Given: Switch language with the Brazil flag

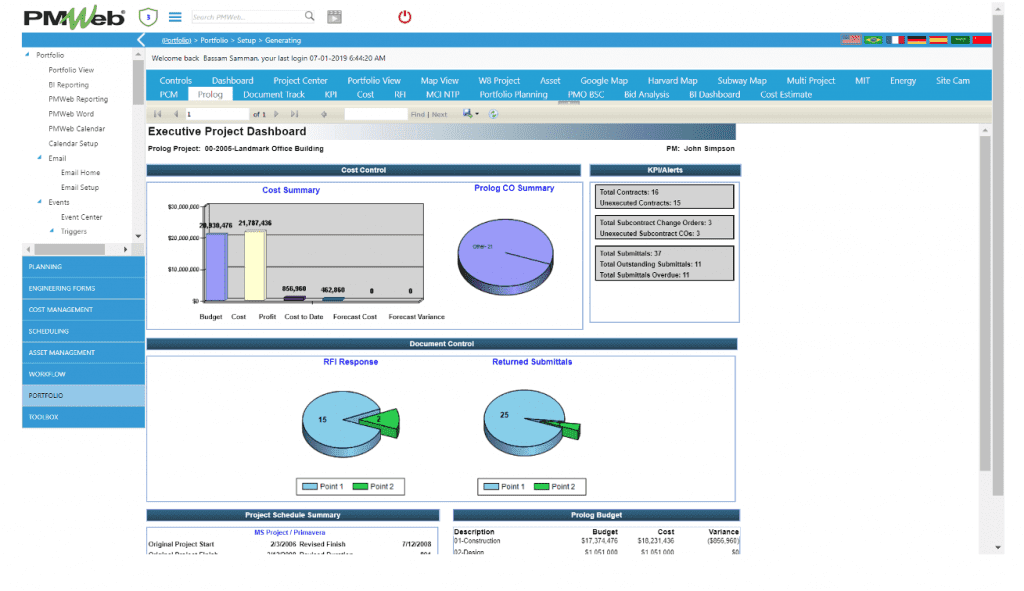Looking at the screenshot, I should click(x=872, y=40).
